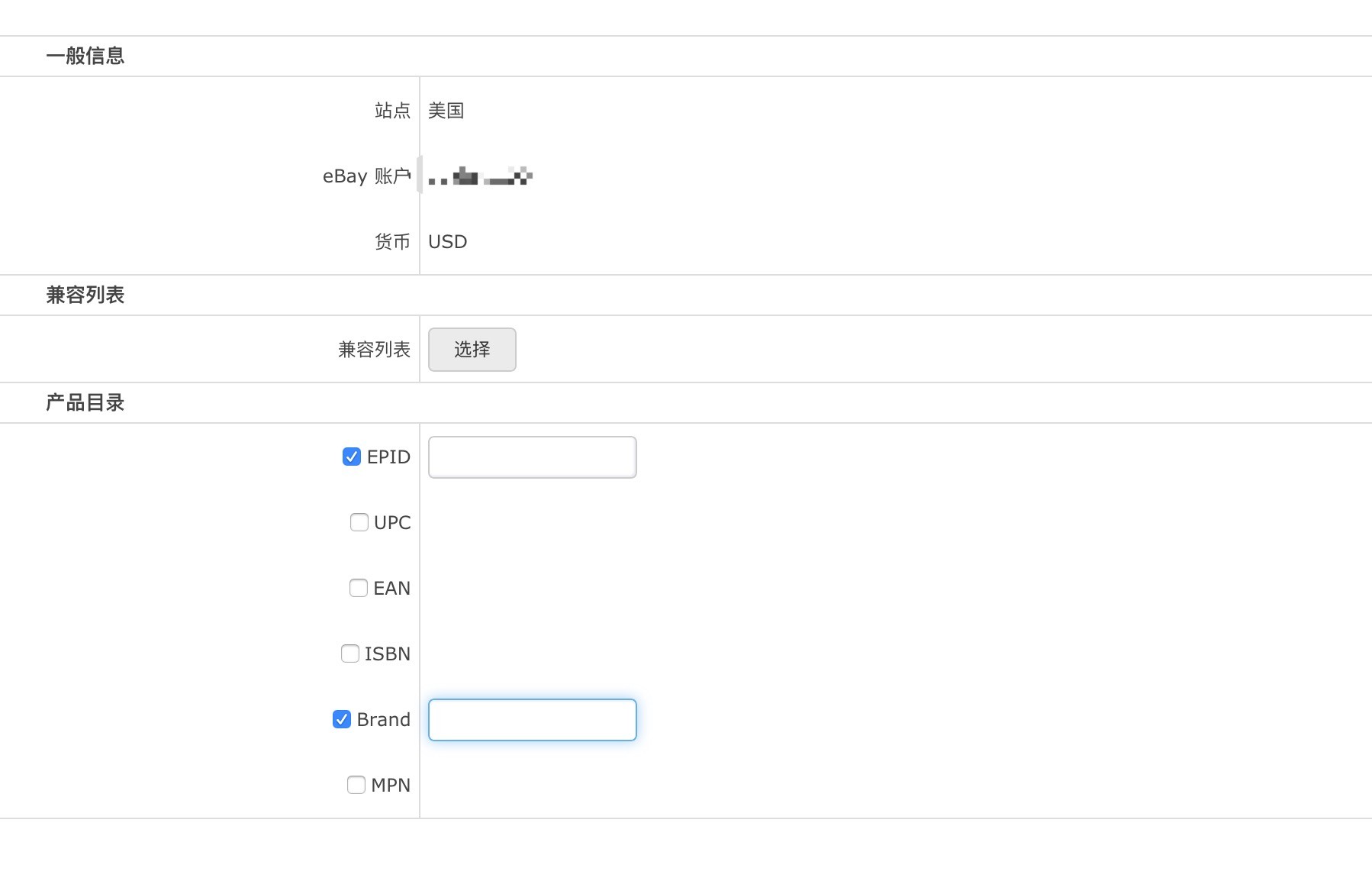Click the 货币 field label
The width and height of the screenshot is (1372, 881).
(x=392, y=242)
